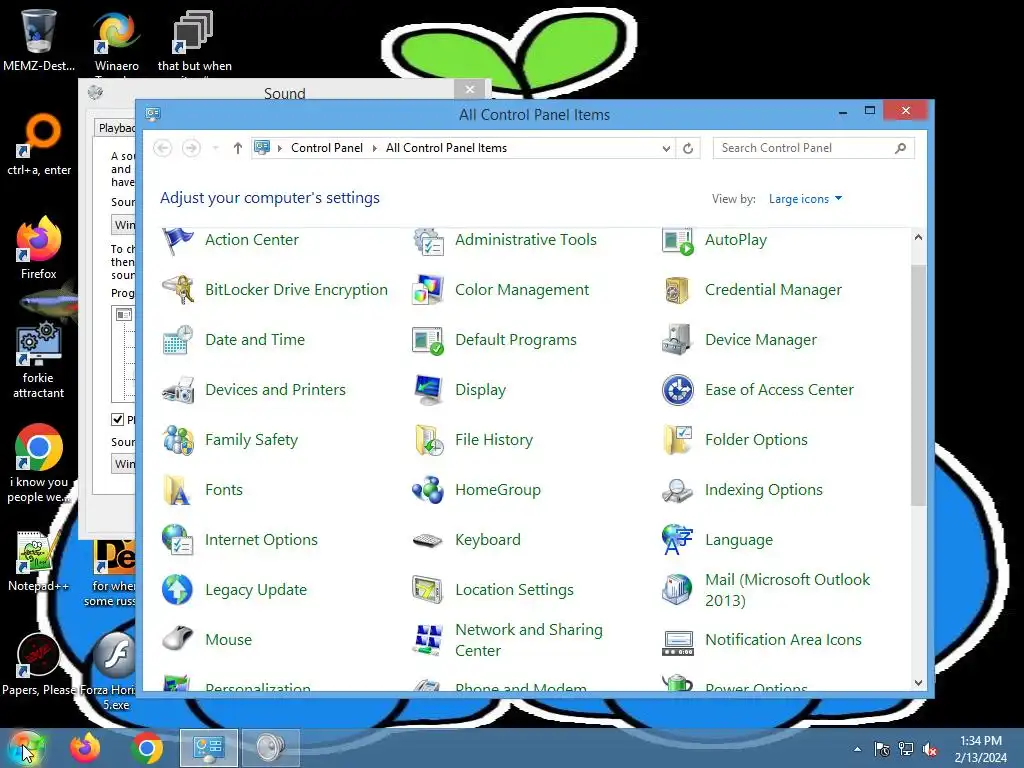The width and height of the screenshot is (1024, 768).
Task: Open the File History icon
Action: [x=428, y=440]
